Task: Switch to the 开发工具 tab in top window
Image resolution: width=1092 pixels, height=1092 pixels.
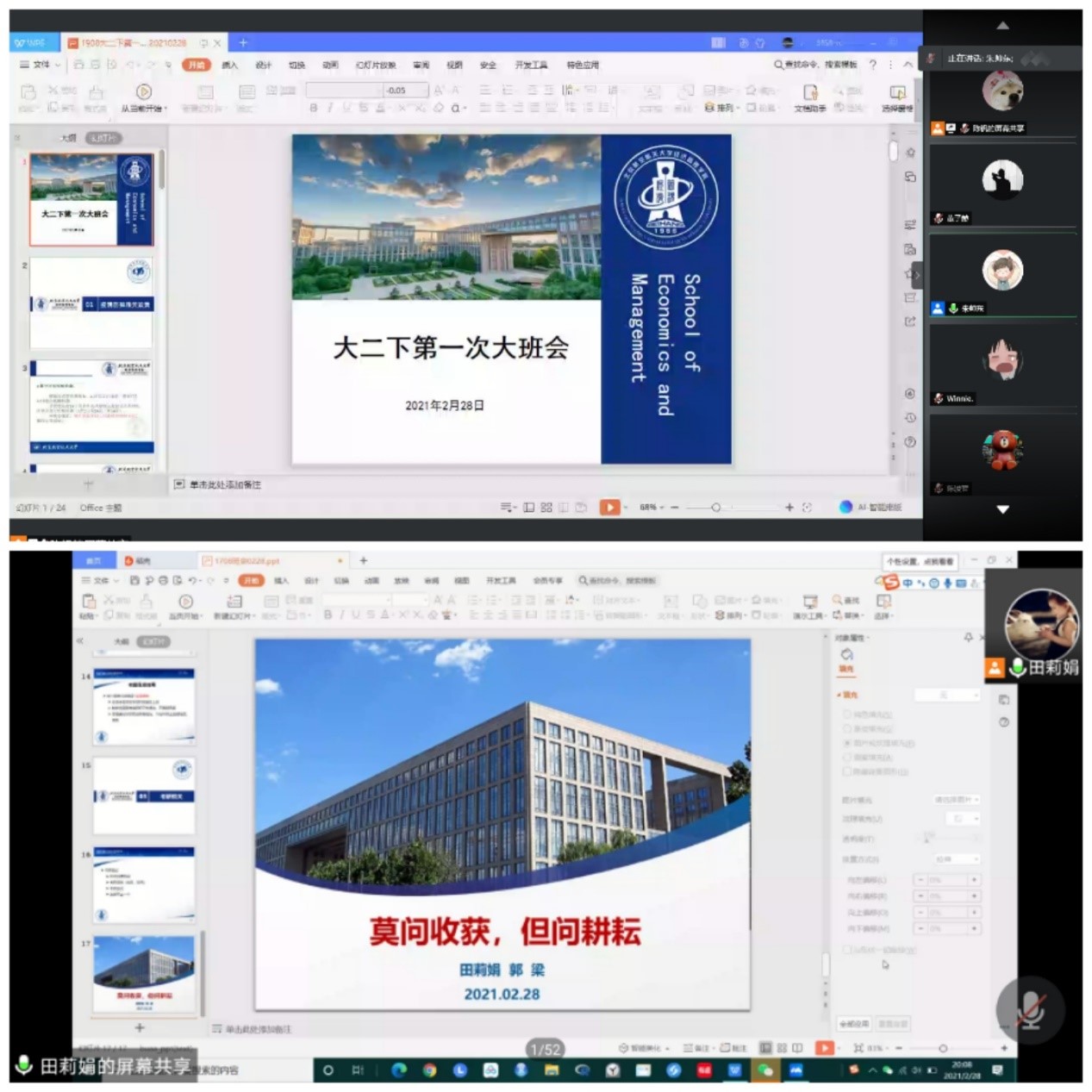Action: click(531, 65)
